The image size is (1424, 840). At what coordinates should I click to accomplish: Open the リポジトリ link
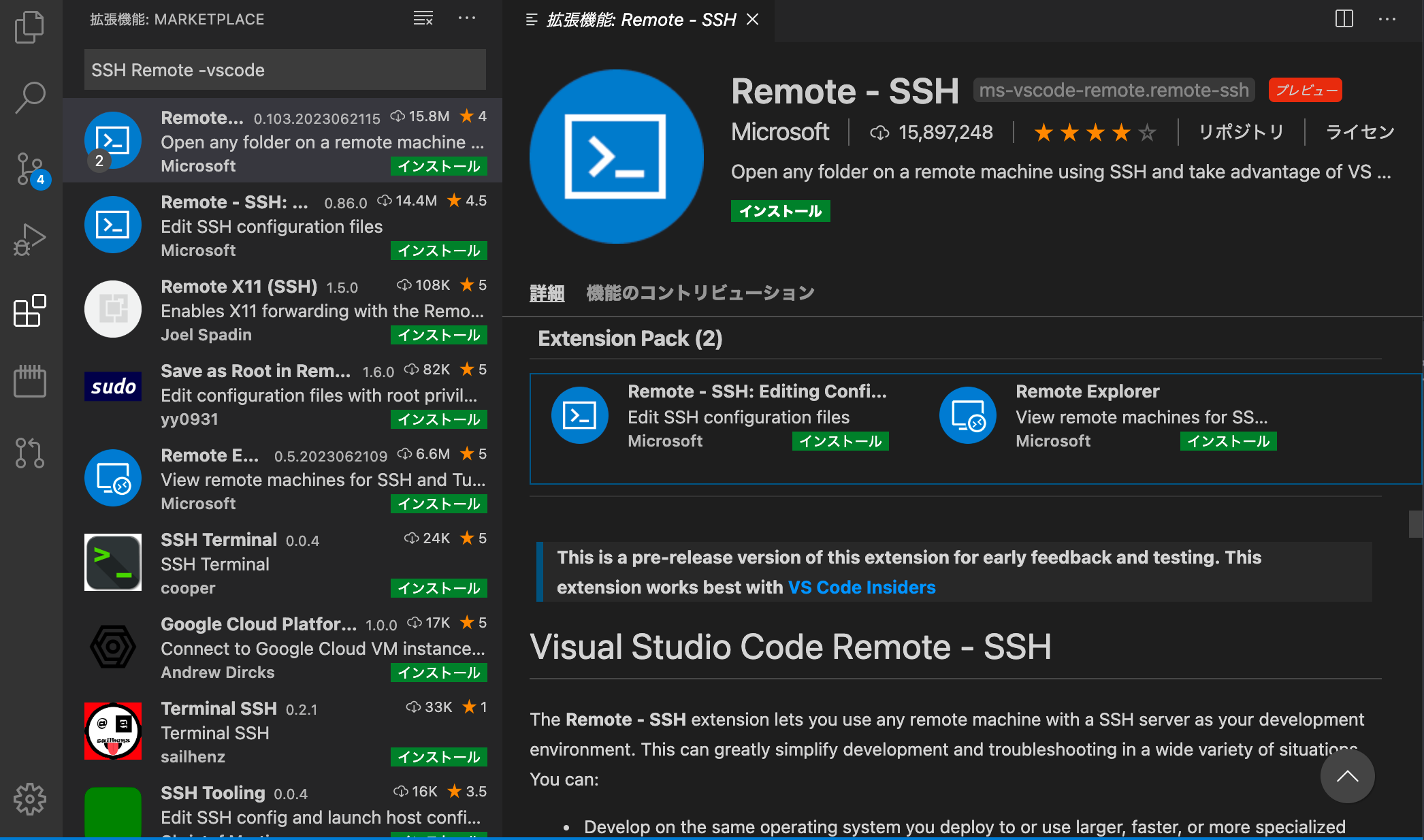click(1241, 132)
